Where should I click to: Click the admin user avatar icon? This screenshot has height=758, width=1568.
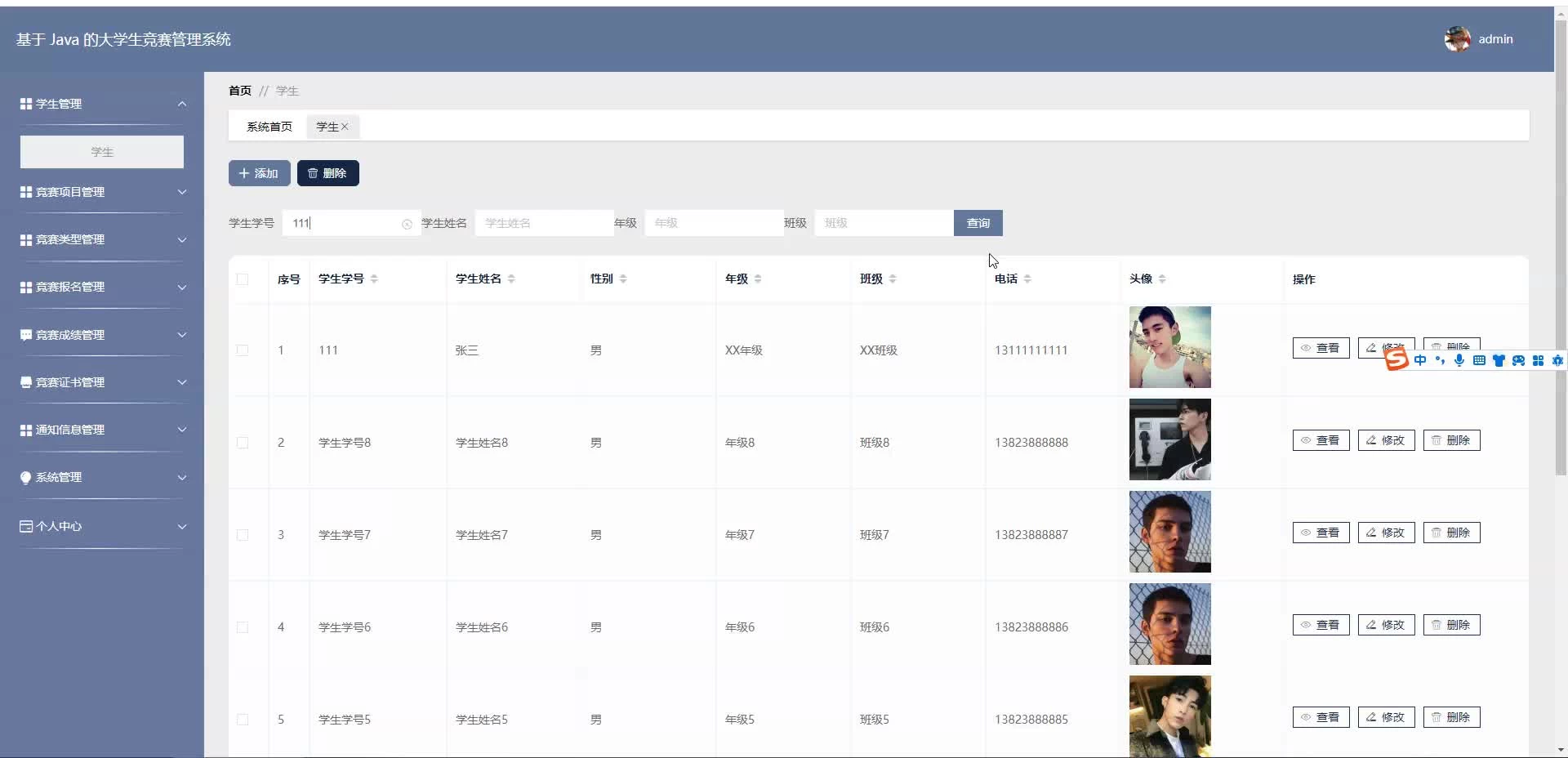click(1457, 39)
